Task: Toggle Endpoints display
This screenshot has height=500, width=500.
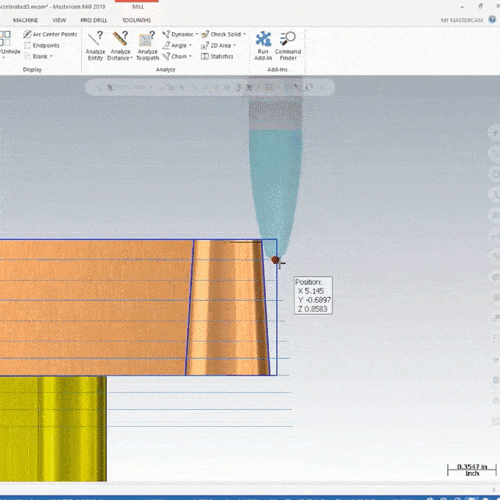Action: 42,45
